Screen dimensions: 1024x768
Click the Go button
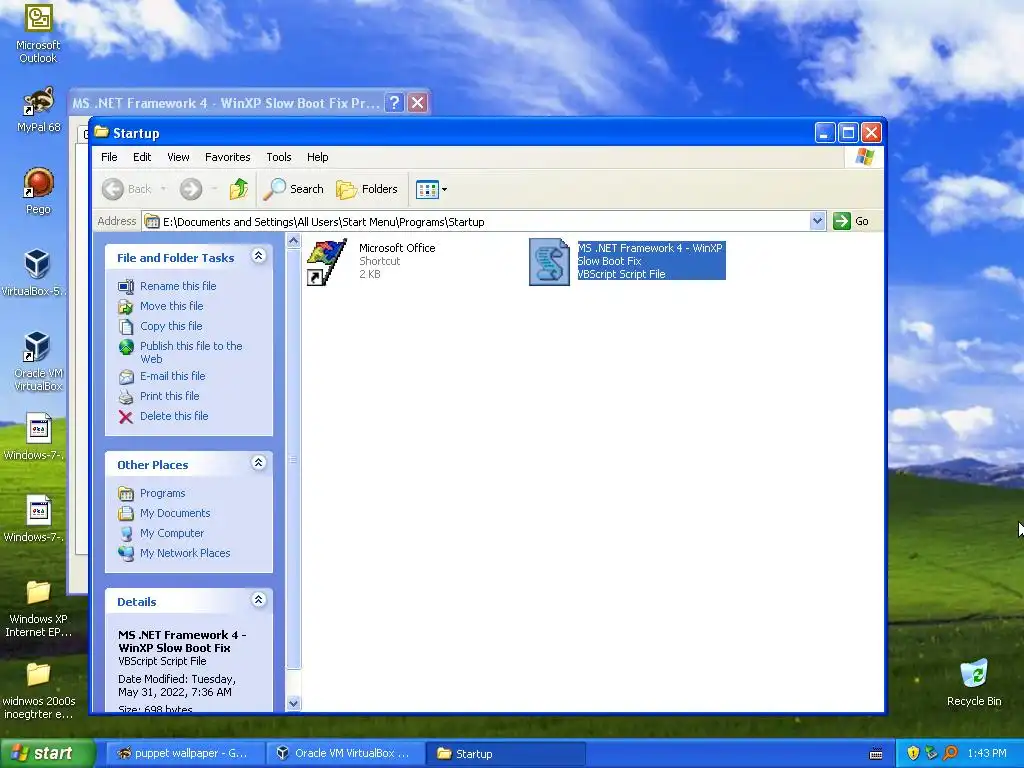point(852,221)
